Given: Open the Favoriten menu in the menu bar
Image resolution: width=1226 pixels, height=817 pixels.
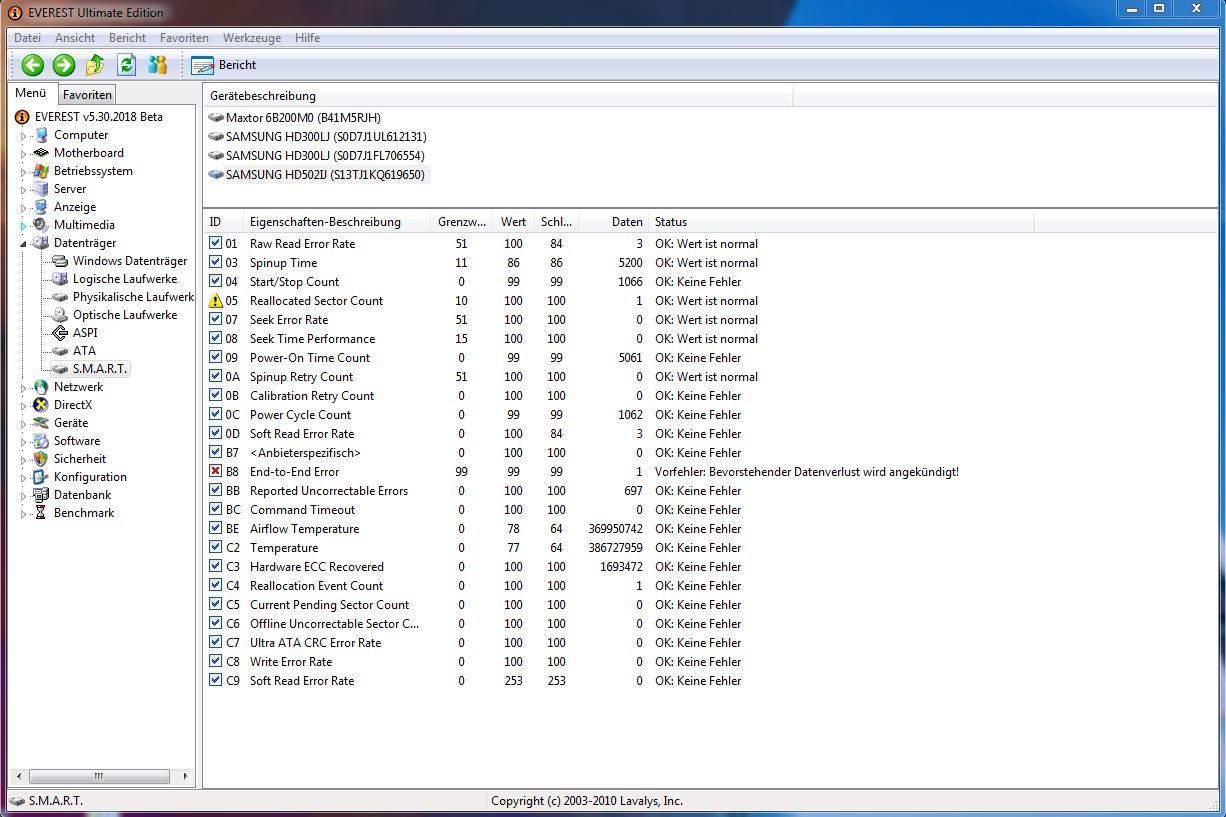Looking at the screenshot, I should [x=184, y=38].
